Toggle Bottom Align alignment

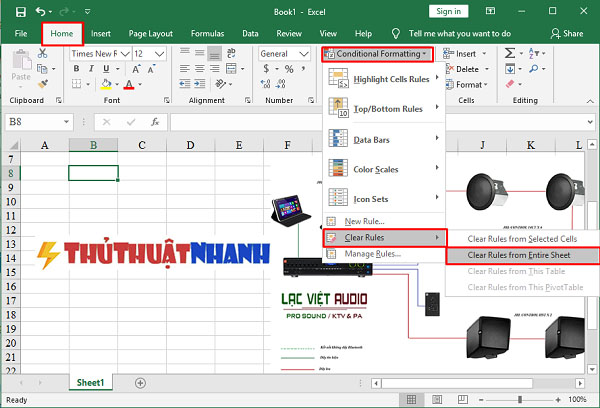point(214,54)
